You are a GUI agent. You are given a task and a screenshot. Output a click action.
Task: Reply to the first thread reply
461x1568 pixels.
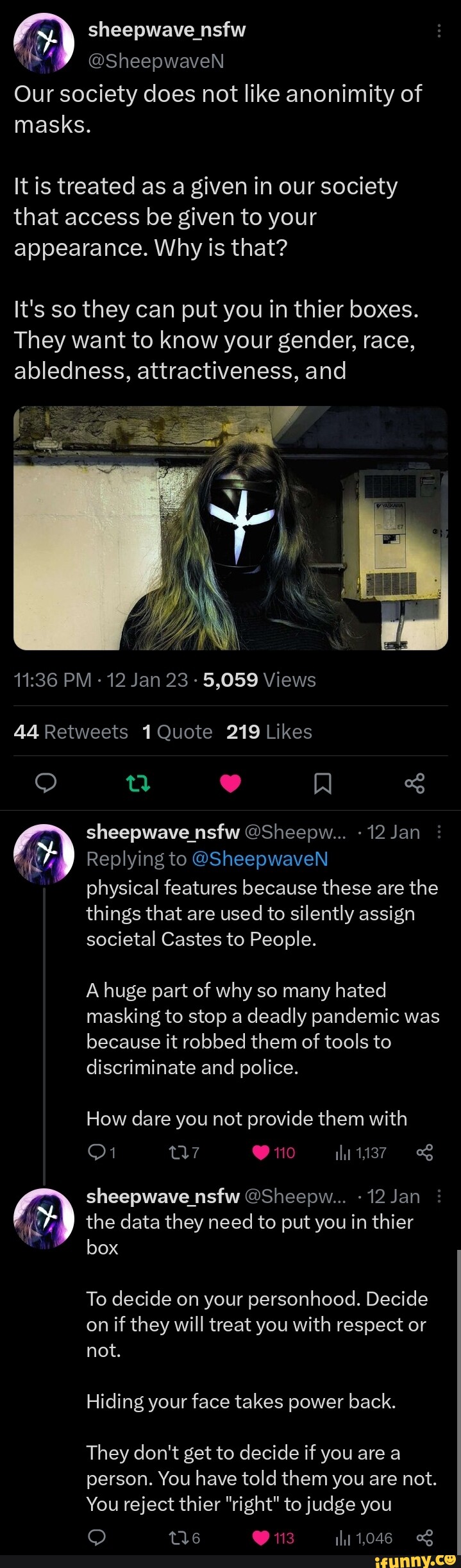coord(95,1152)
